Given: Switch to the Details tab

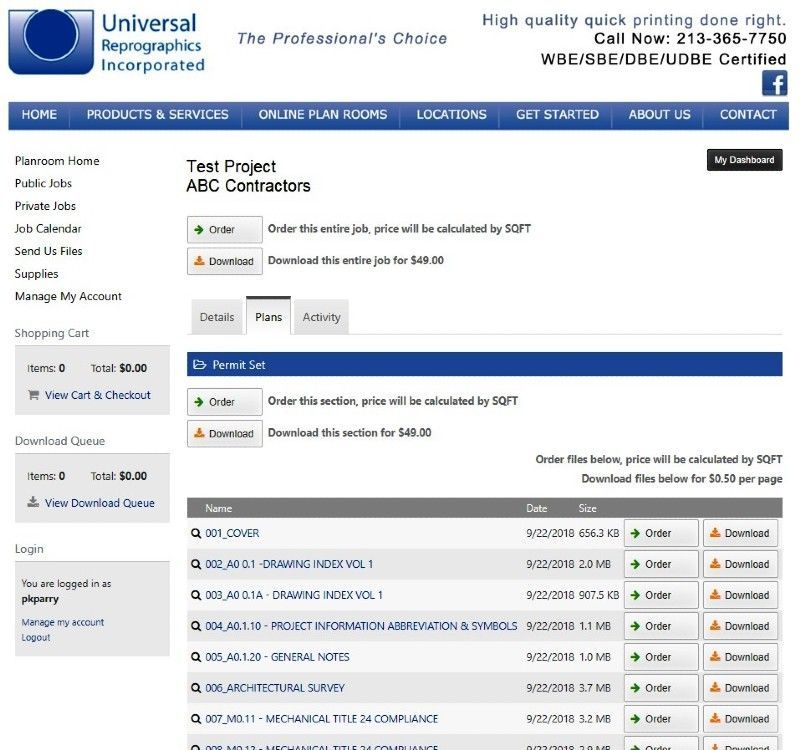Looking at the screenshot, I should point(216,317).
